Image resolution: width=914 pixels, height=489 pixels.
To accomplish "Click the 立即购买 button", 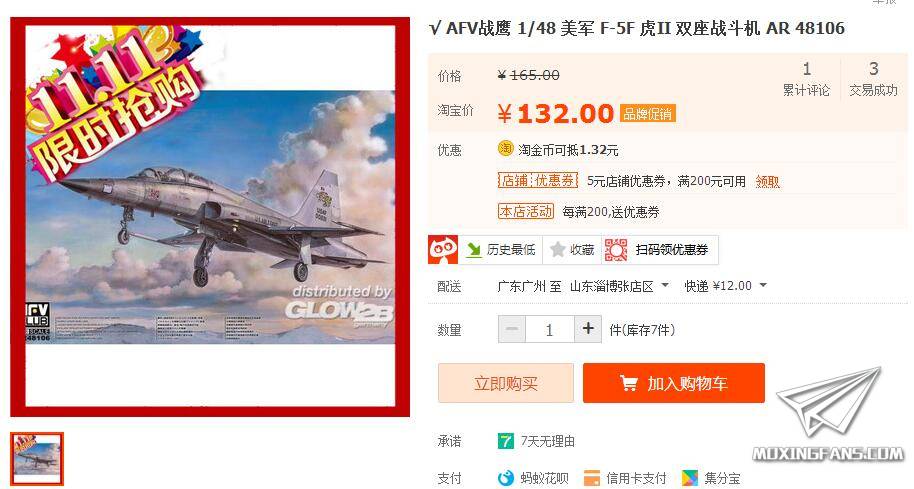I will pyautogui.click(x=505, y=383).
